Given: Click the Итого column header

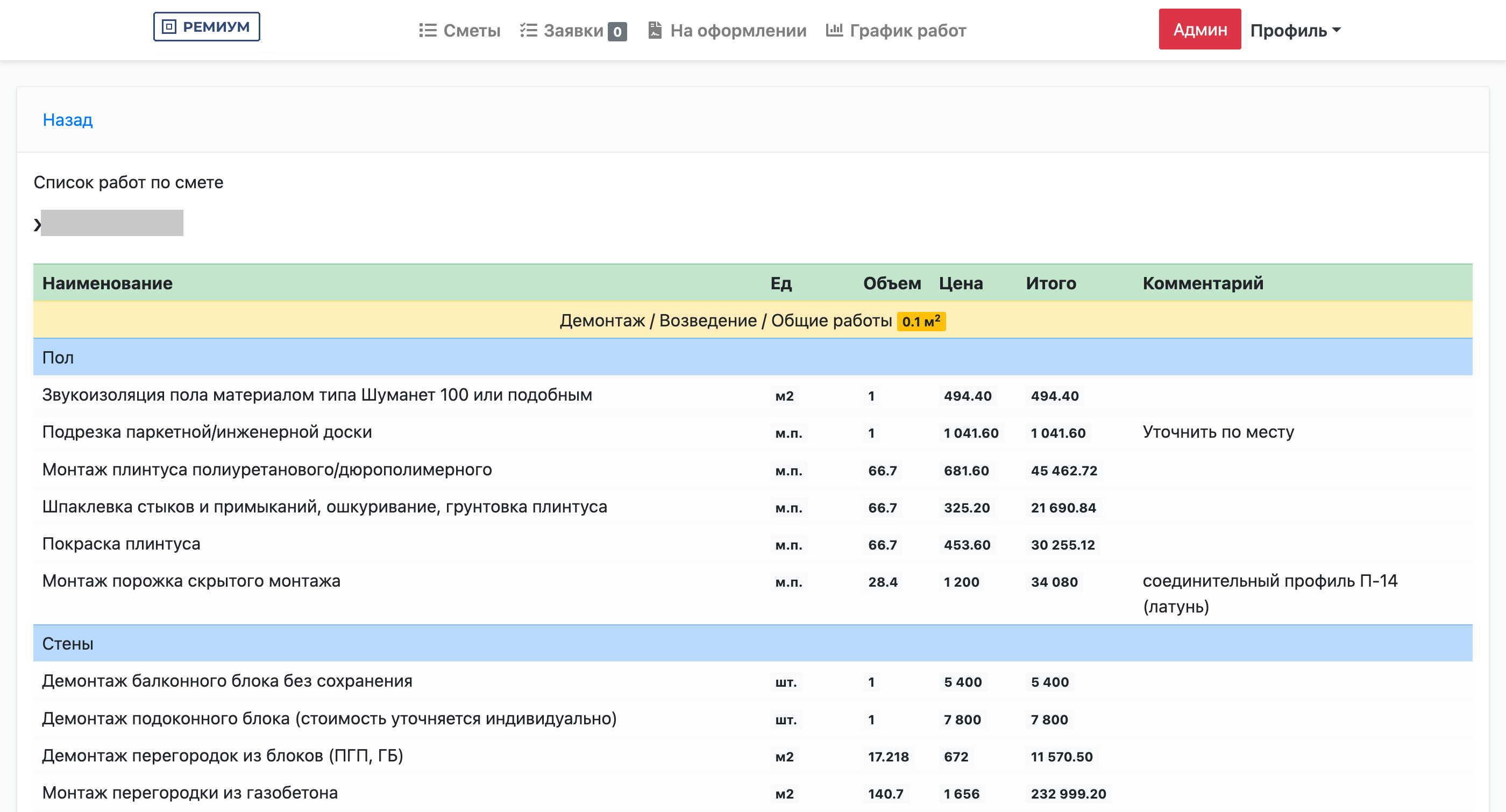Looking at the screenshot, I should 1050,283.
